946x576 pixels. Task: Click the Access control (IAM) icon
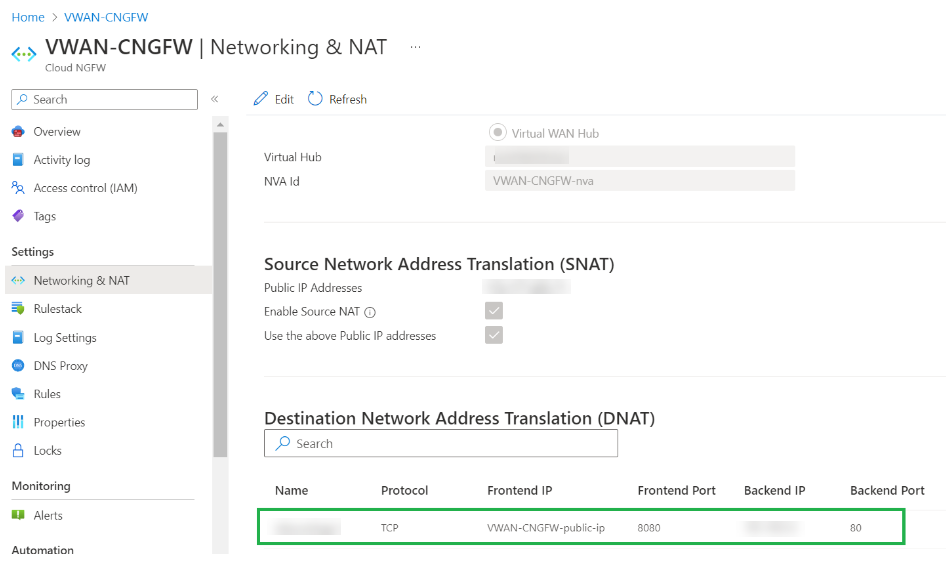pyautogui.click(x=18, y=188)
